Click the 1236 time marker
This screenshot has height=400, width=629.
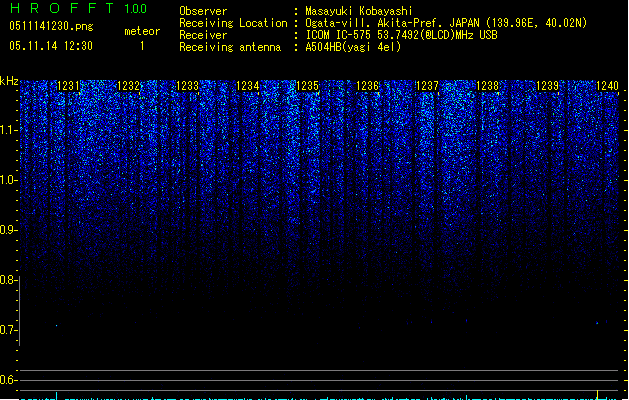coord(367,86)
